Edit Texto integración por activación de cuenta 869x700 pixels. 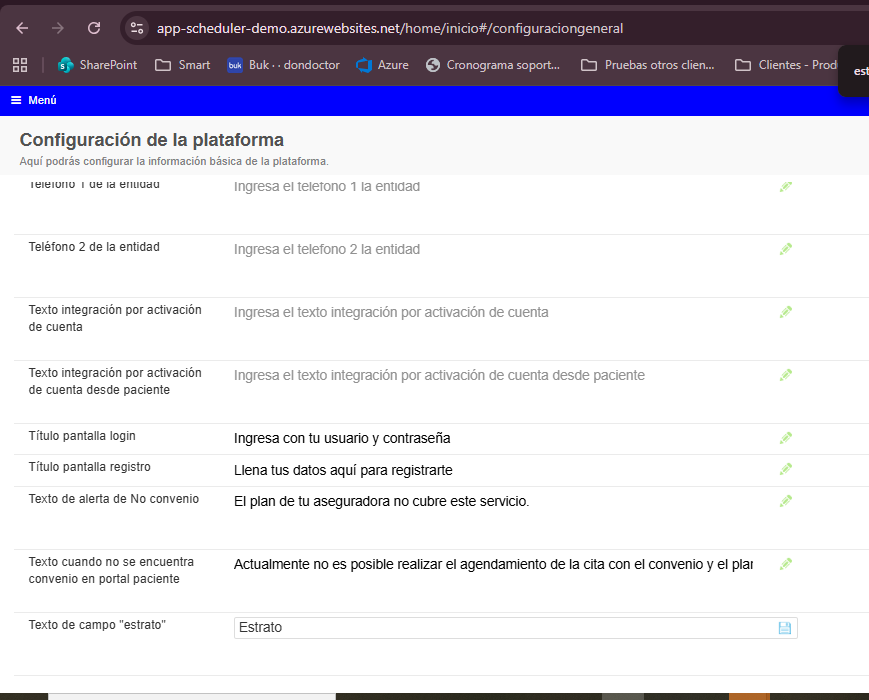(785, 312)
